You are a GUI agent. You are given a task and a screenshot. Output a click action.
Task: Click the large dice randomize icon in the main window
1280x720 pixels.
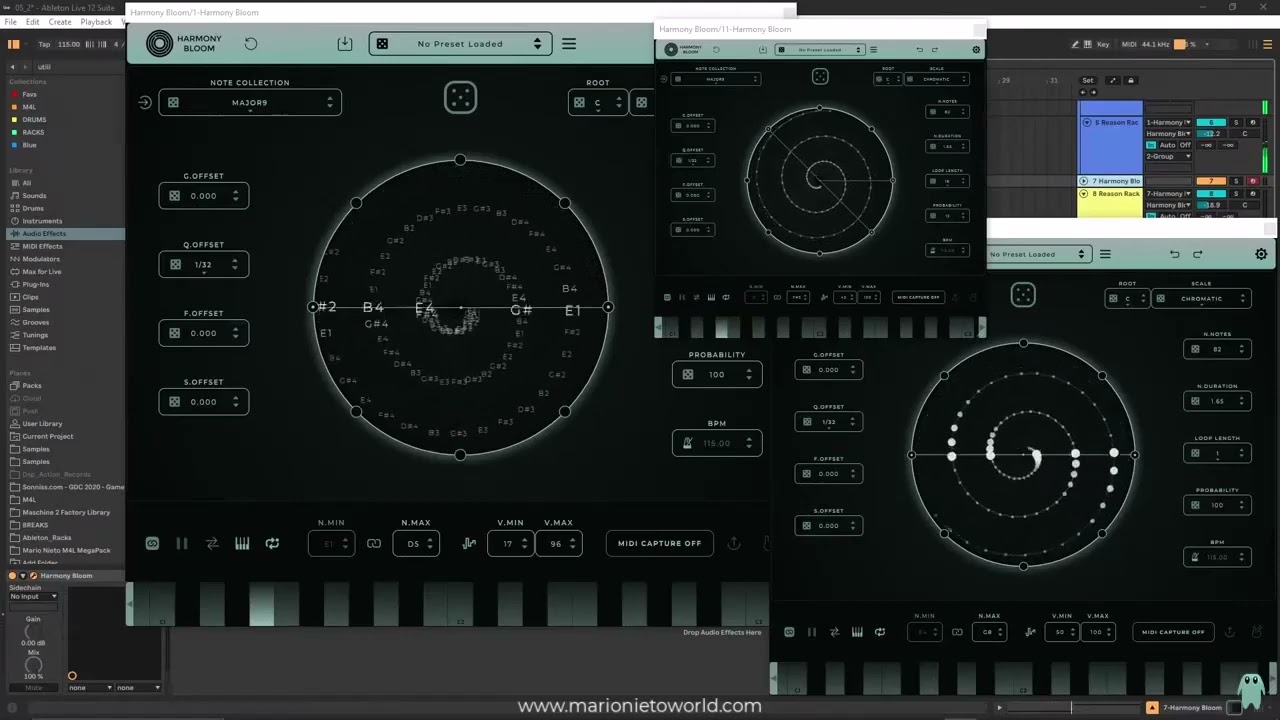tap(460, 98)
